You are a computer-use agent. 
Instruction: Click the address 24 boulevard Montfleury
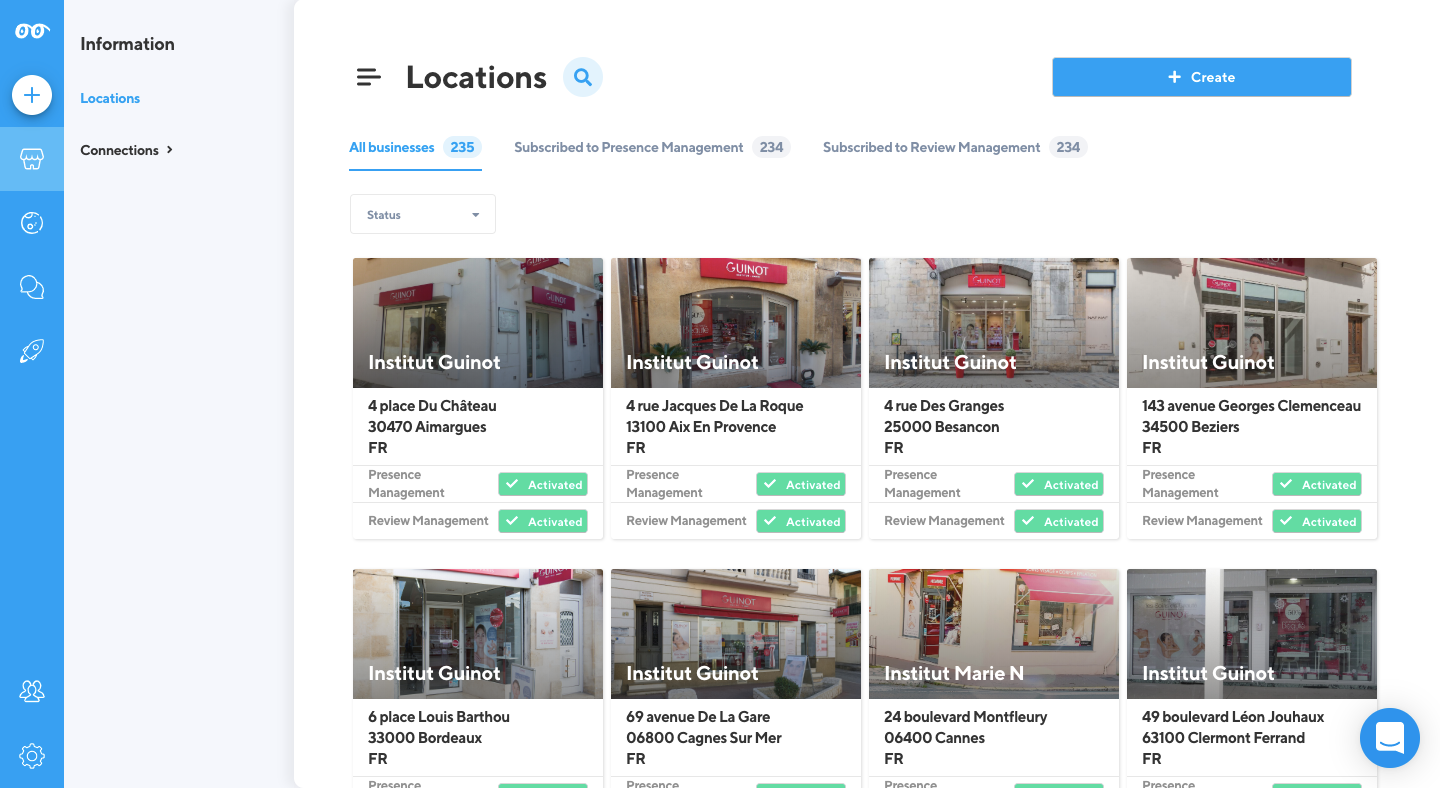(966, 717)
